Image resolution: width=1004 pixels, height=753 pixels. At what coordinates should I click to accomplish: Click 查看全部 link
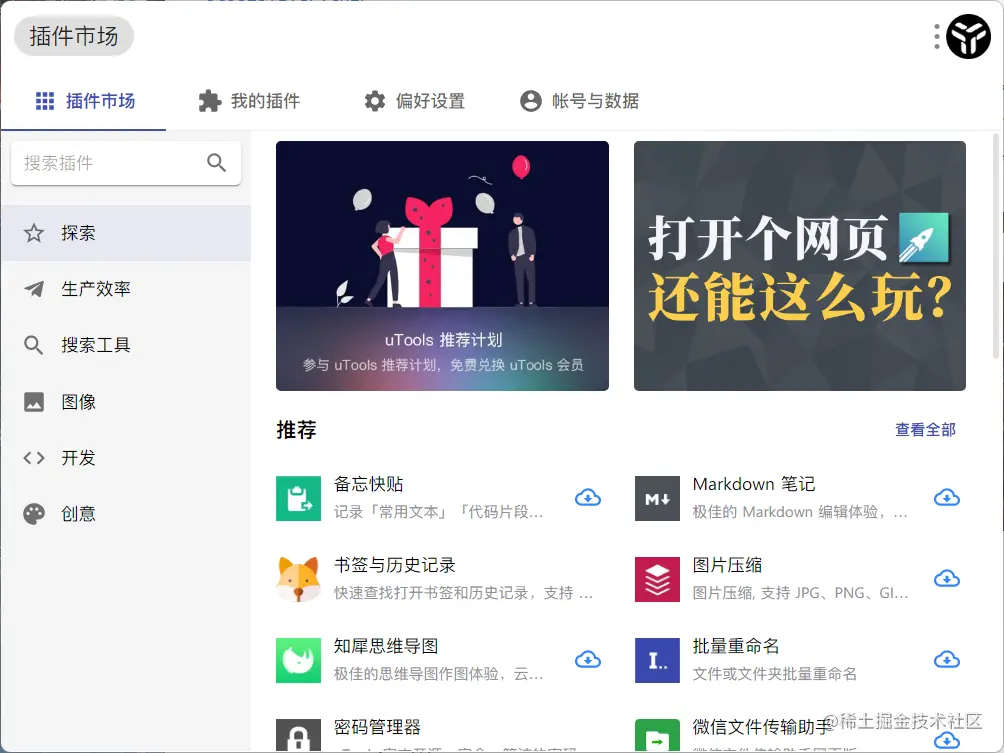pos(925,430)
